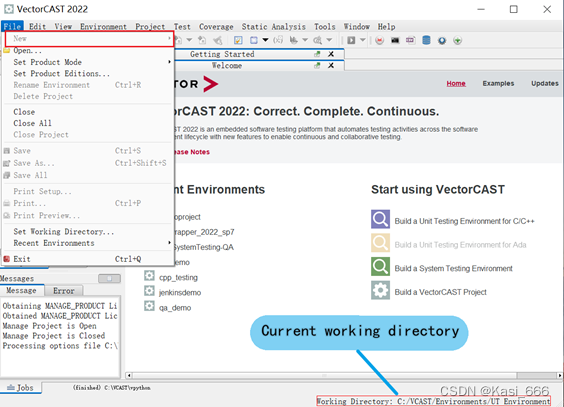
Task: Switch to the Message tab
Action: point(22,291)
